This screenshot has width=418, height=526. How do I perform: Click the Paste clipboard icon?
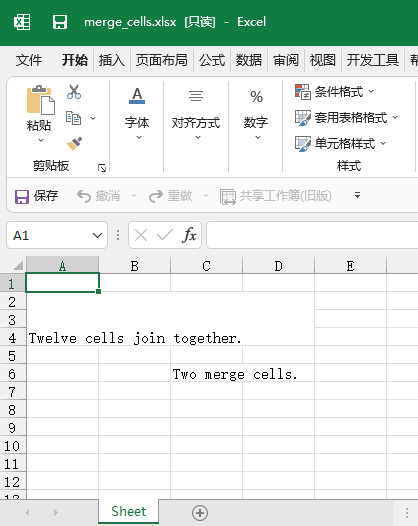point(40,100)
